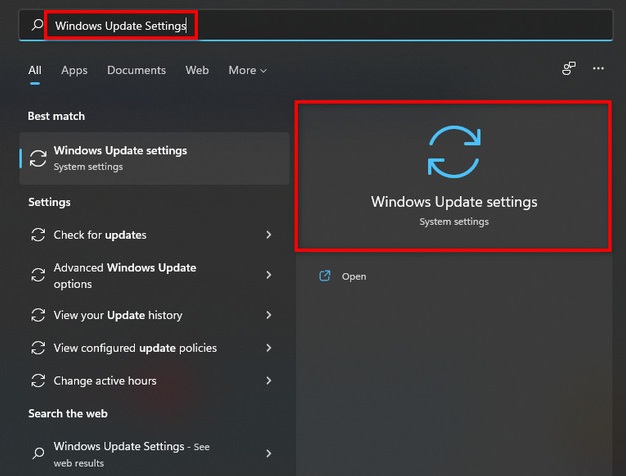Expand the More dropdown filter
This screenshot has height=476, width=626.
click(x=248, y=70)
